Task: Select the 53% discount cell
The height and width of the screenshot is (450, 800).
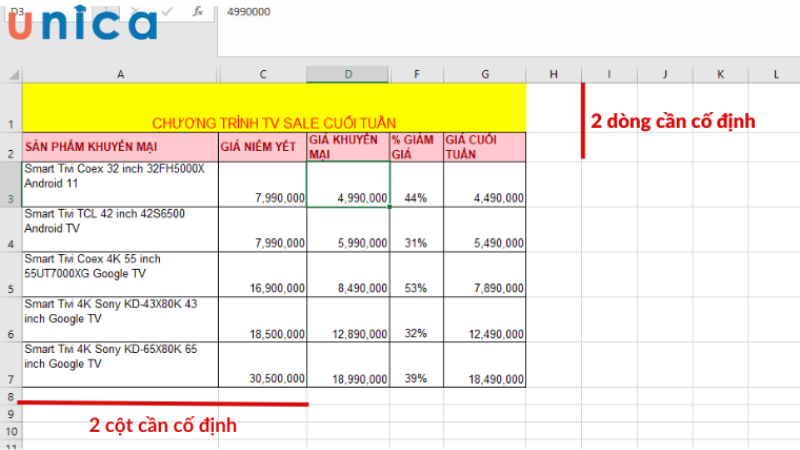Action: (x=417, y=274)
